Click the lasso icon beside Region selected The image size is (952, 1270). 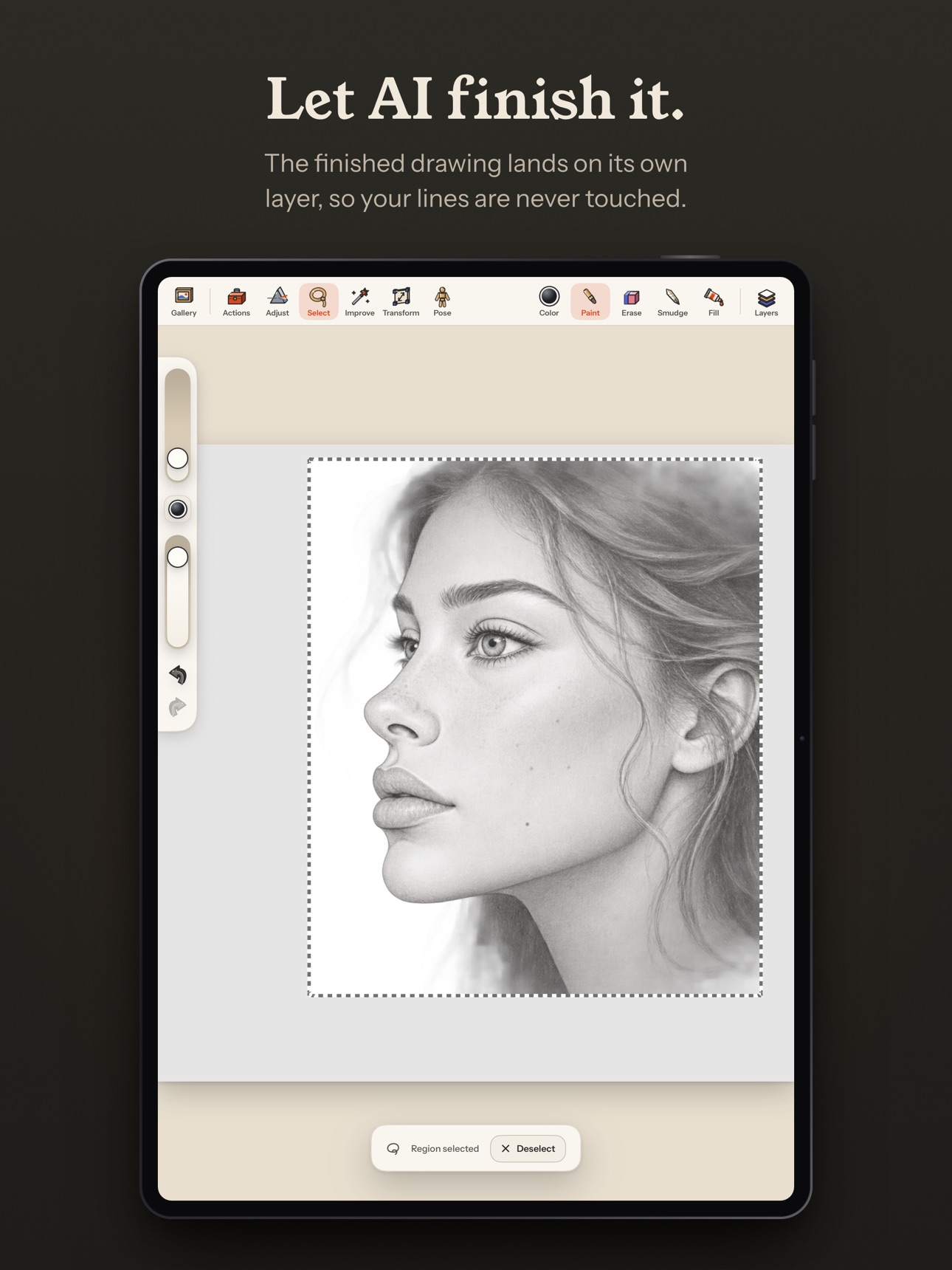[393, 1149]
